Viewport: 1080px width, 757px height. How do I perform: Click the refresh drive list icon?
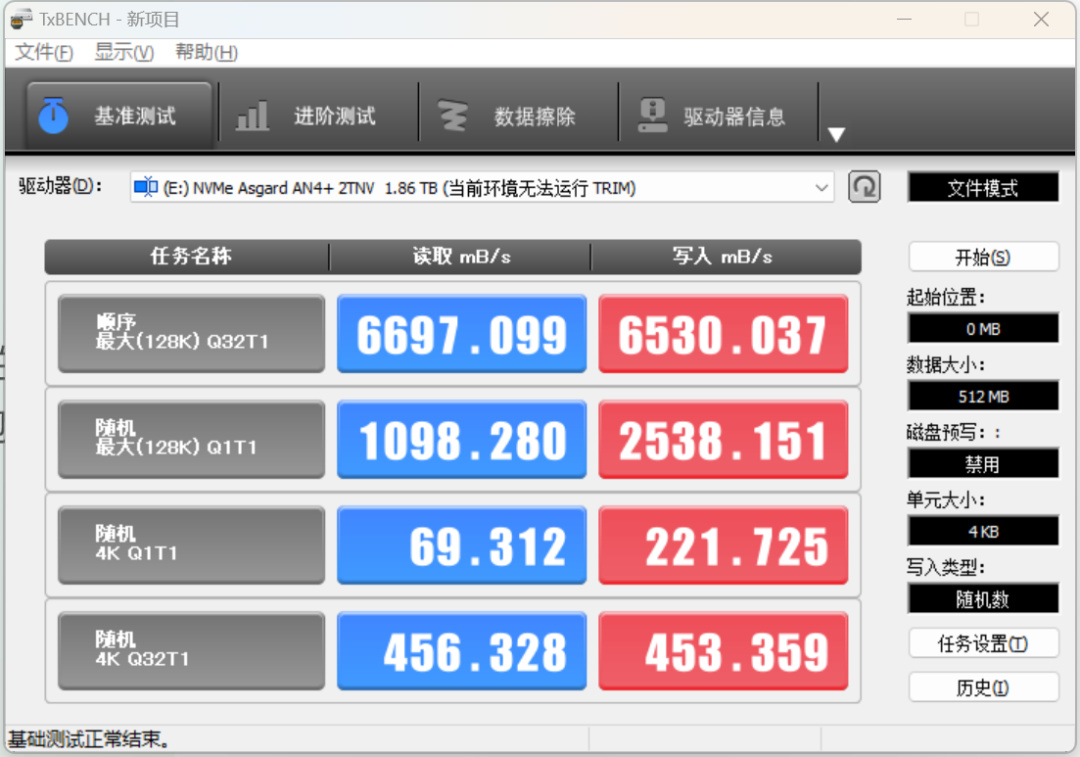click(x=864, y=187)
